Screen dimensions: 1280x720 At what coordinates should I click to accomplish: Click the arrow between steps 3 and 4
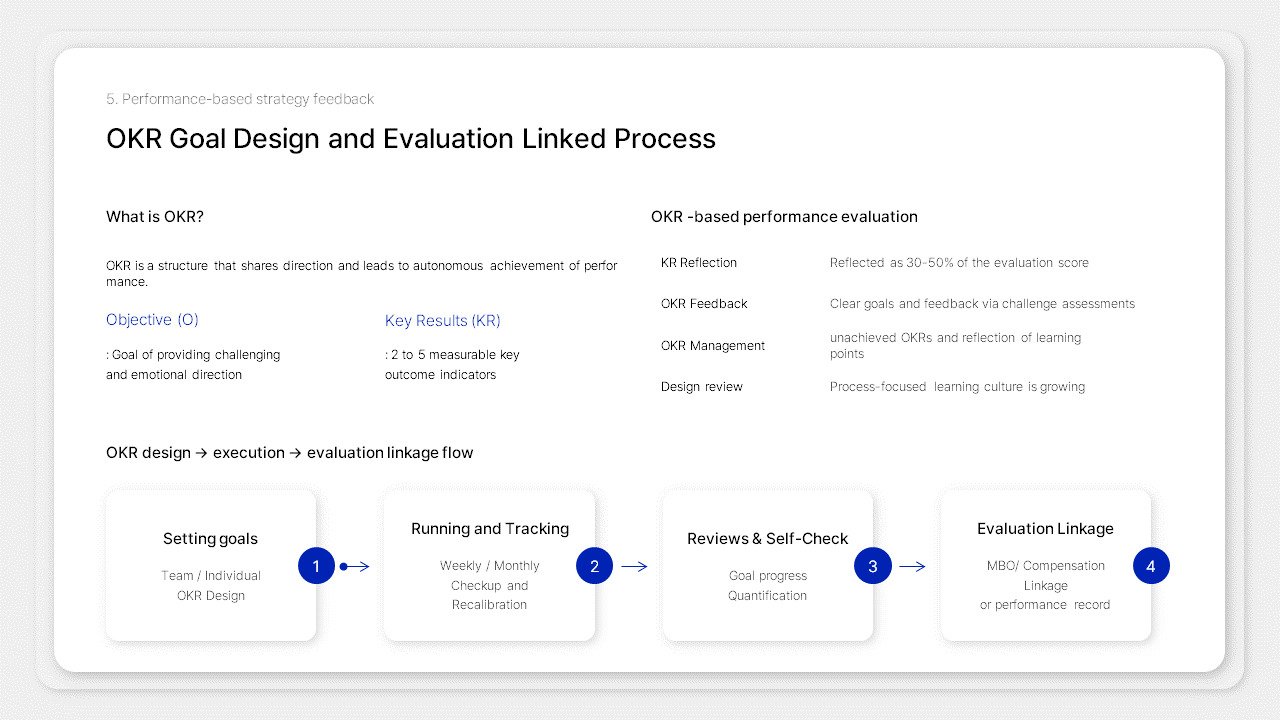912,565
